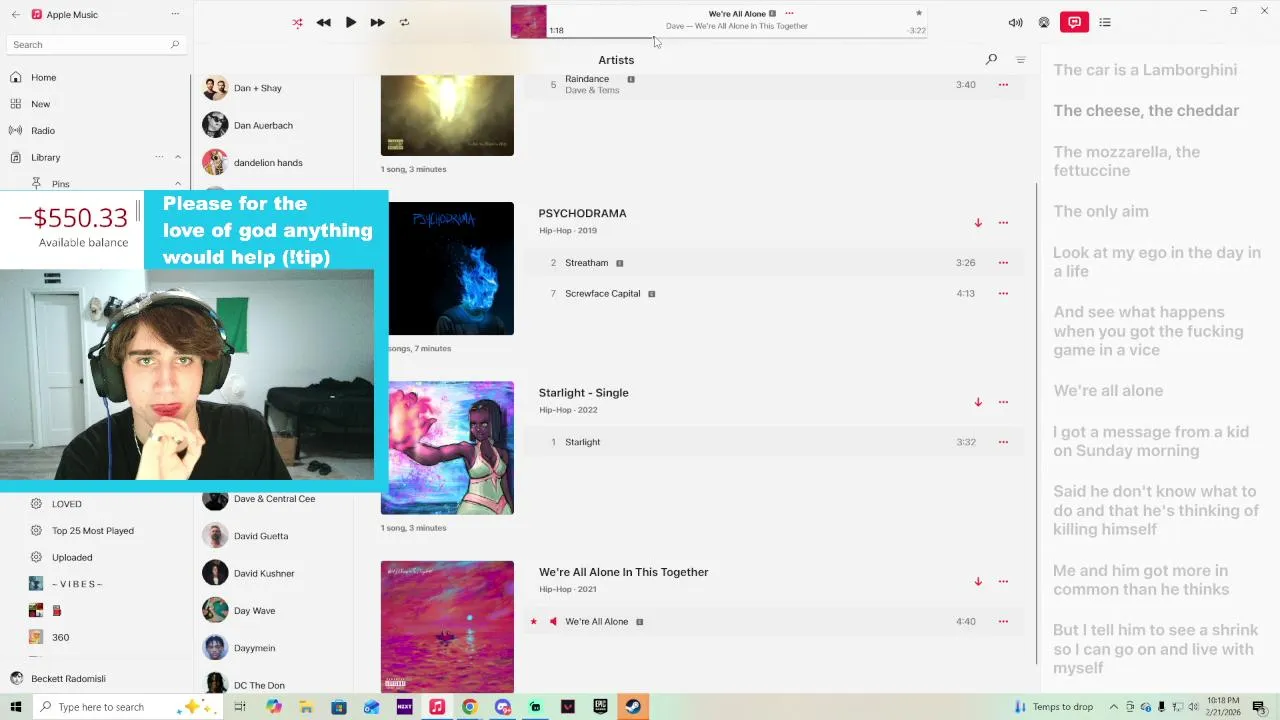Click the Windows Start button
Screen dimensions: 1280x720
tap(16, 707)
